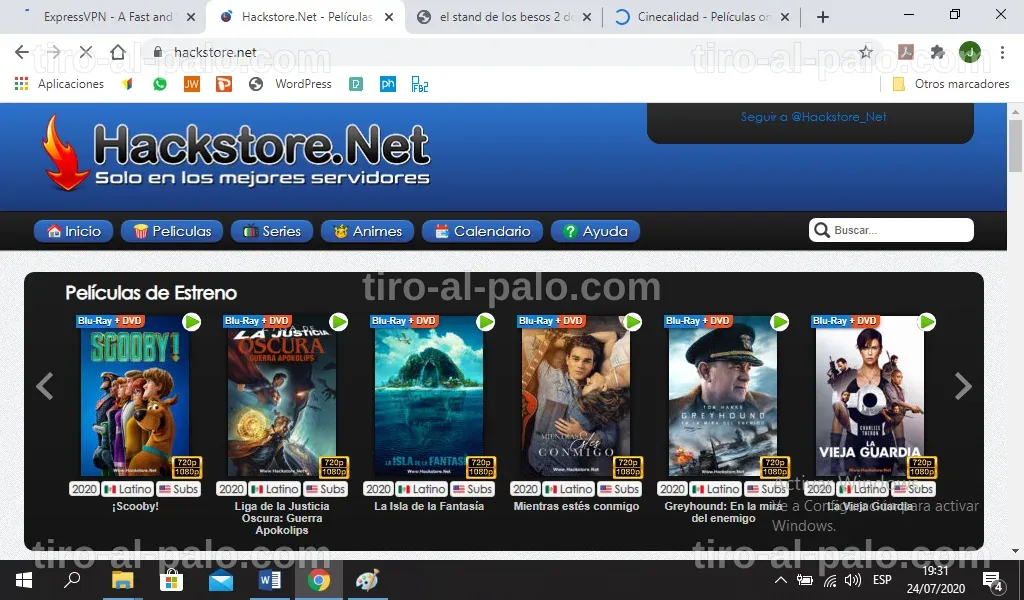Switch ESP keyboard language indicator

pyautogui.click(x=882, y=580)
